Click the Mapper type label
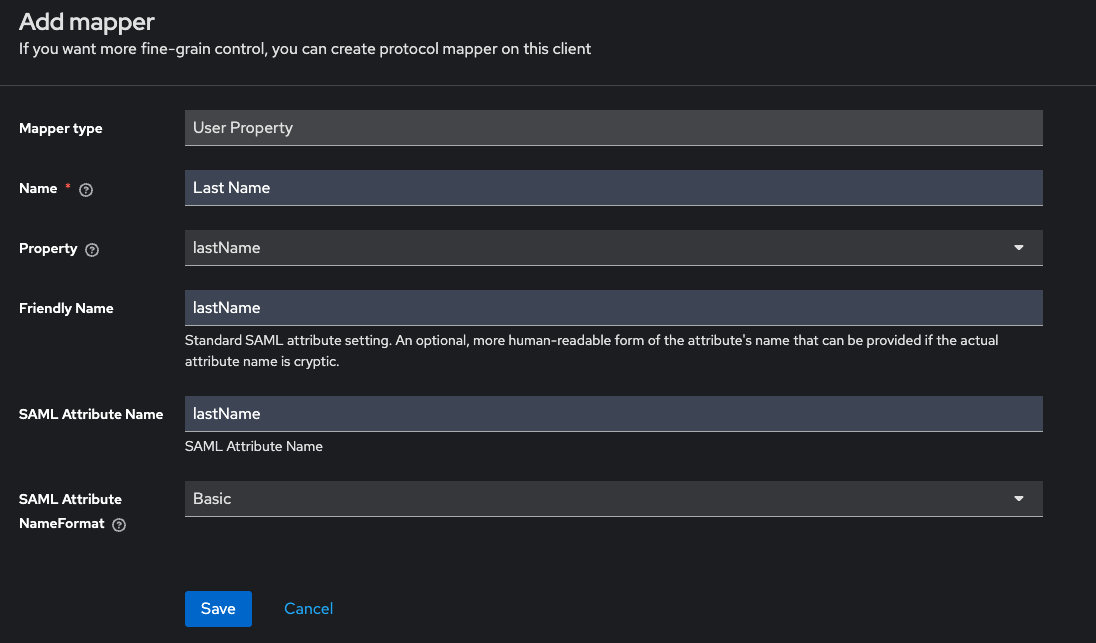This screenshot has width=1096, height=643. [60, 129]
